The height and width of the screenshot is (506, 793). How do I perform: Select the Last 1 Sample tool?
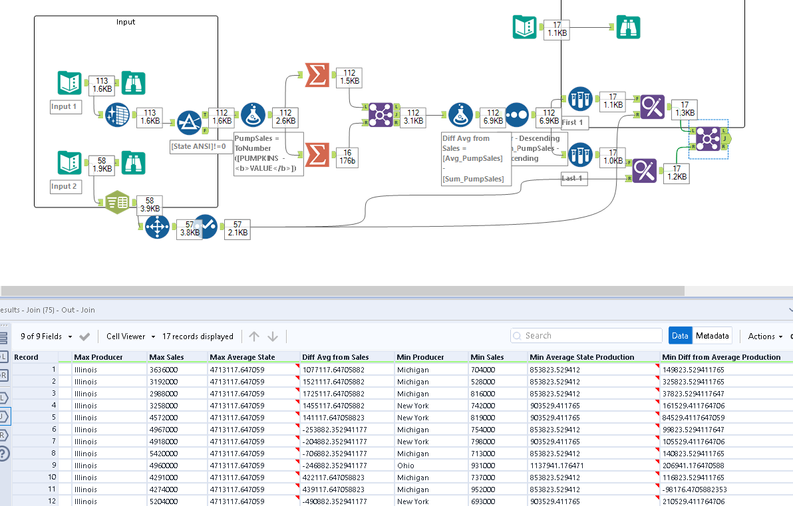[581, 155]
